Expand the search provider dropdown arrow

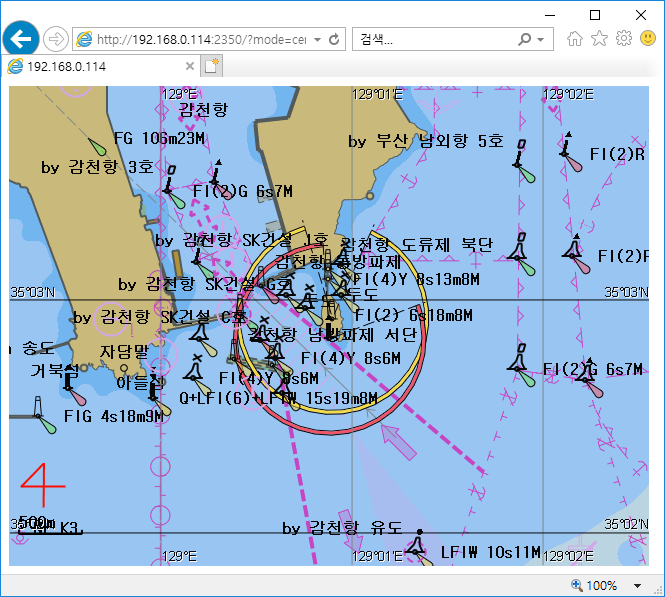click(x=541, y=40)
